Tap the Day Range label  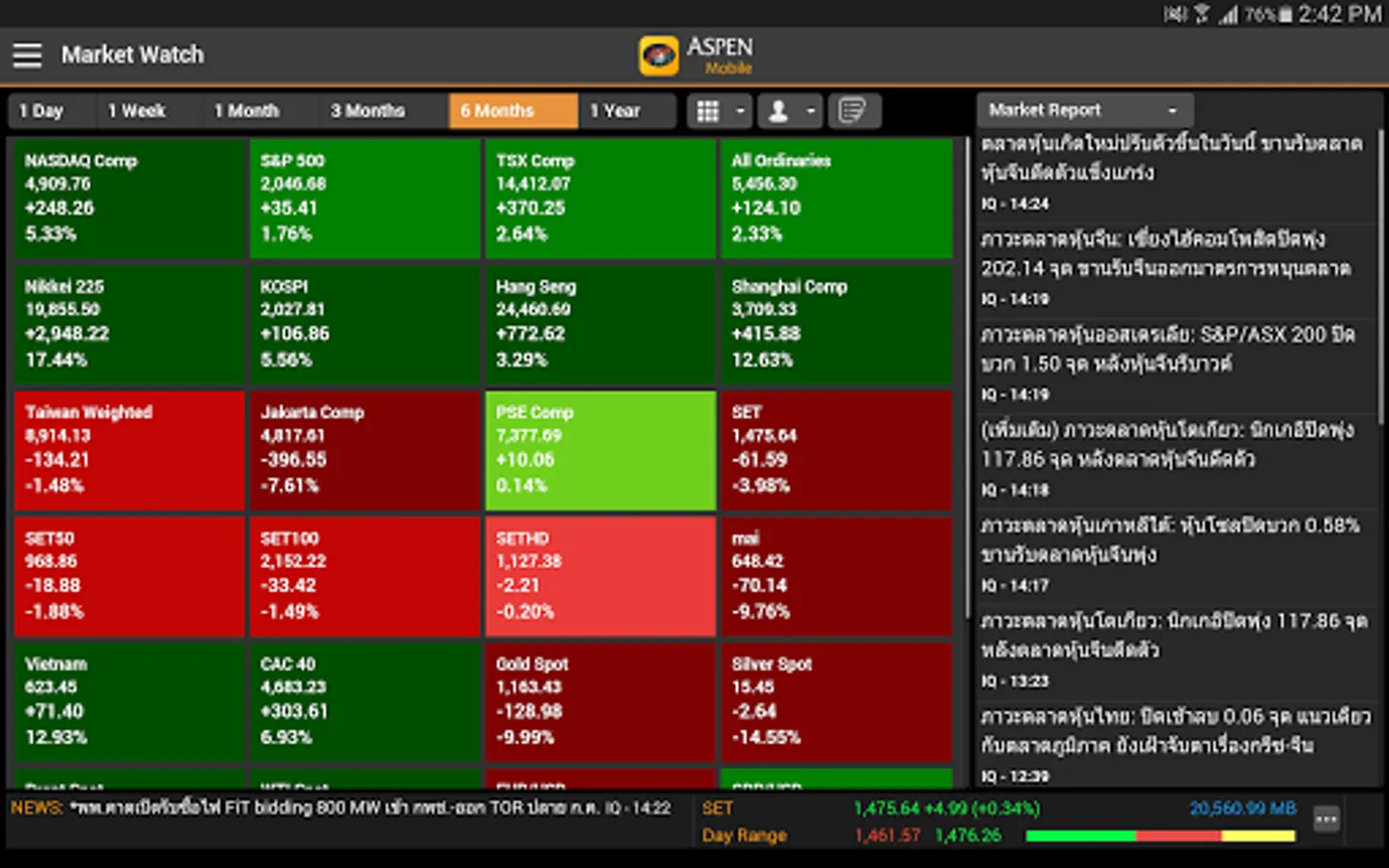point(745,835)
